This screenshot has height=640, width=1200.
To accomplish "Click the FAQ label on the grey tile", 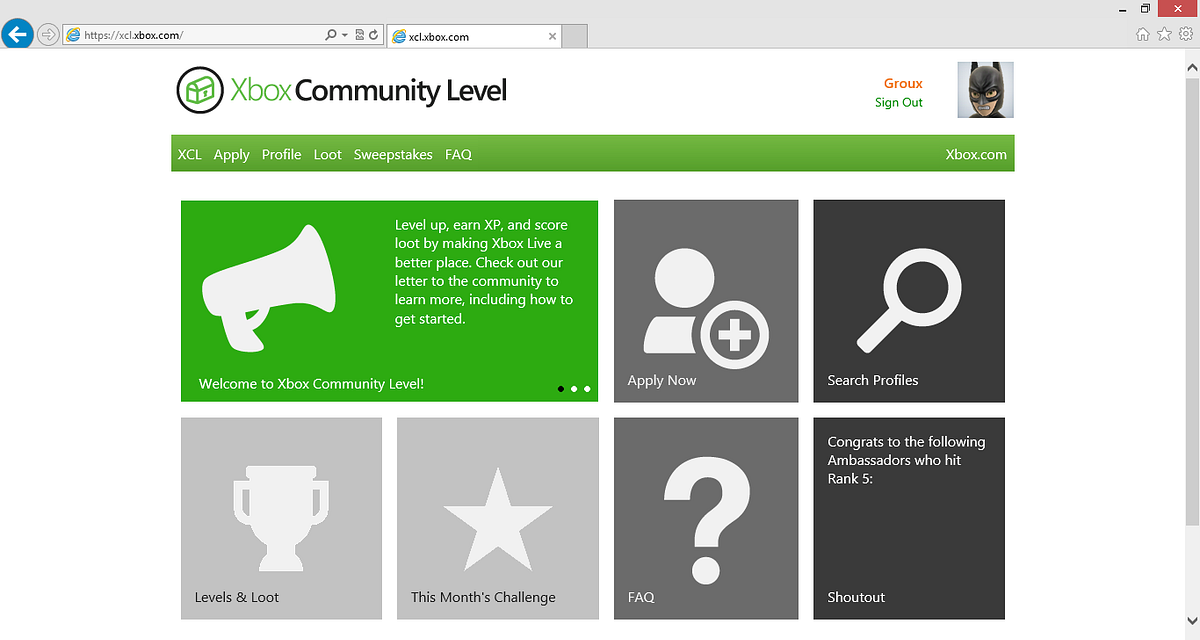I will (641, 597).
